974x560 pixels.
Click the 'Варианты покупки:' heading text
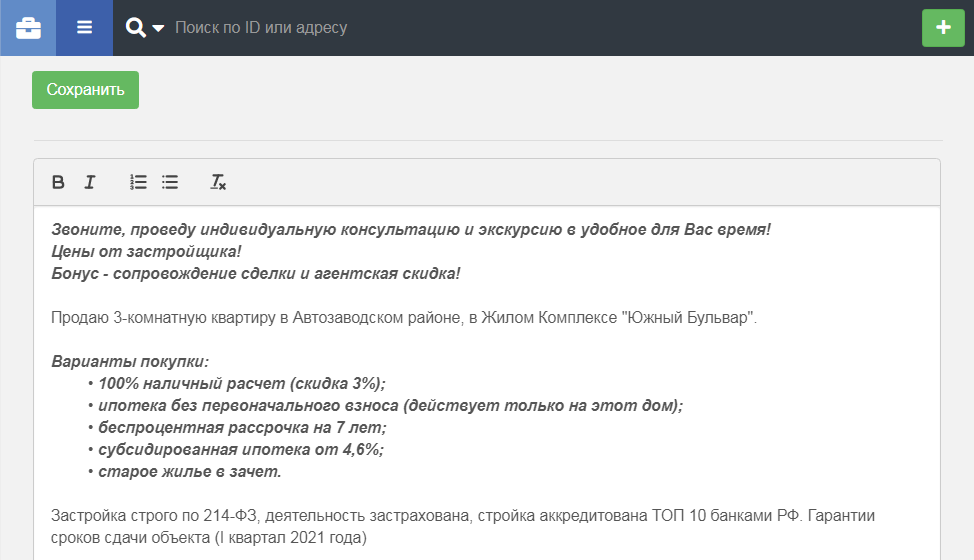(130, 361)
